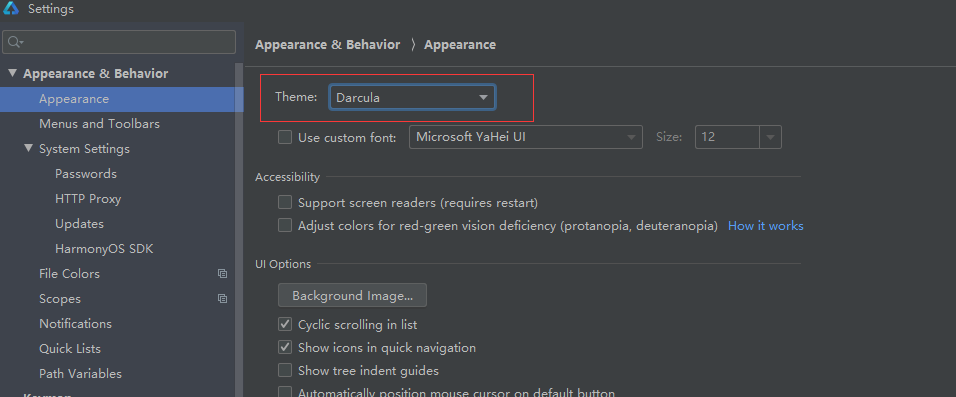Collapse the System Settings tree node
This screenshot has width=956, height=397.
tap(29, 148)
